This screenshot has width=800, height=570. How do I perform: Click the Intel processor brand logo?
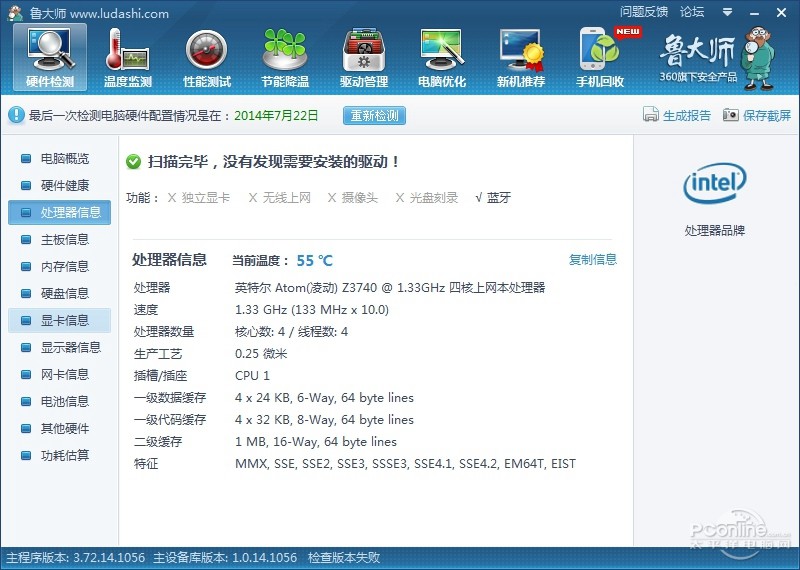tap(714, 183)
